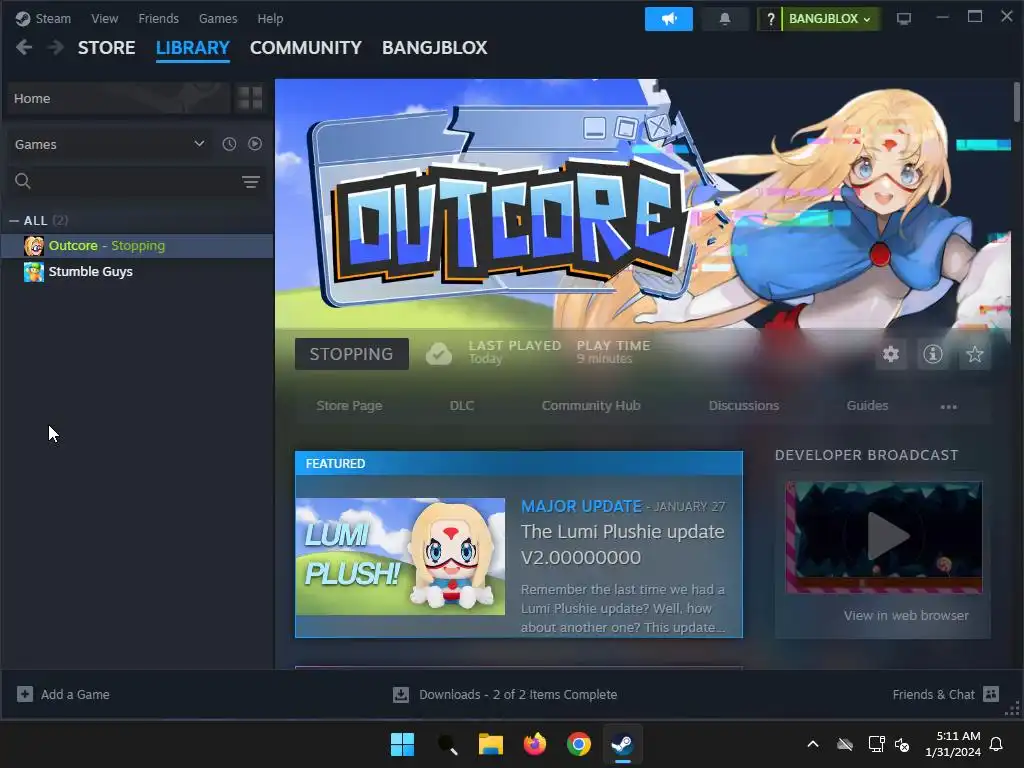
Task: Open The Lumi Plushie update headline
Action: pyautogui.click(x=622, y=544)
